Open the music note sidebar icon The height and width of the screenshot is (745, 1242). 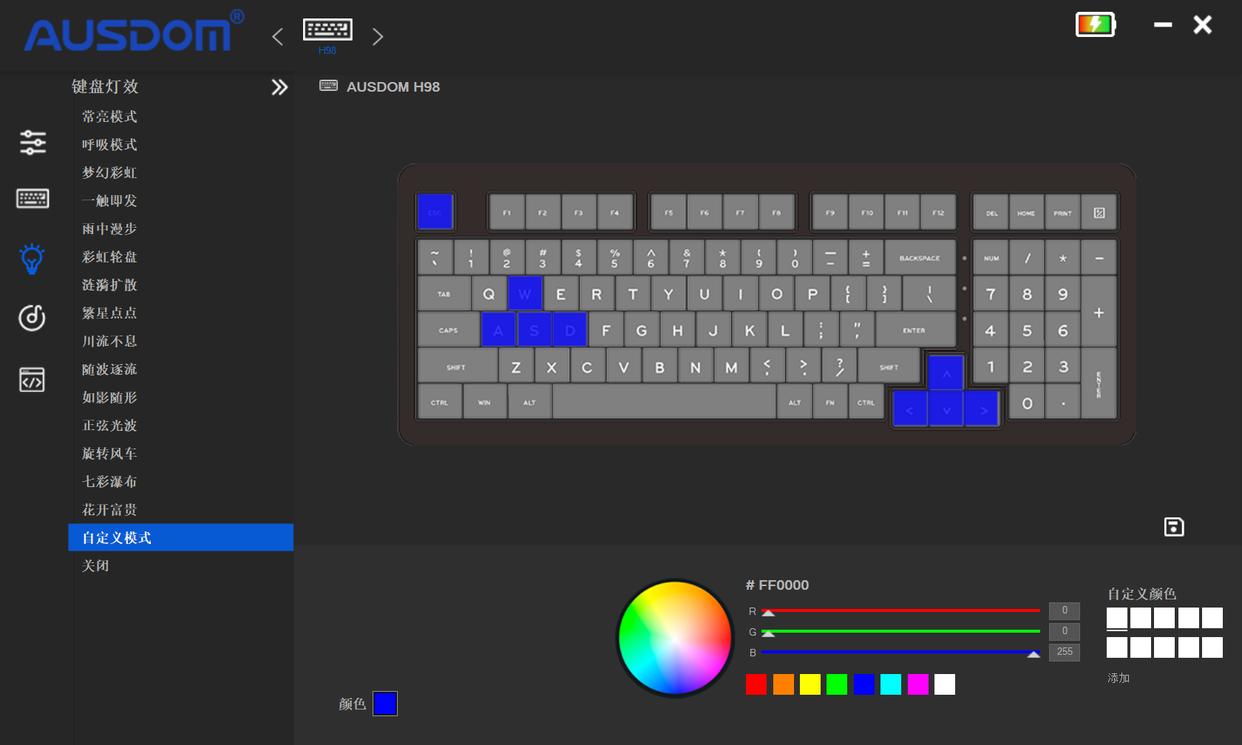click(x=32, y=318)
